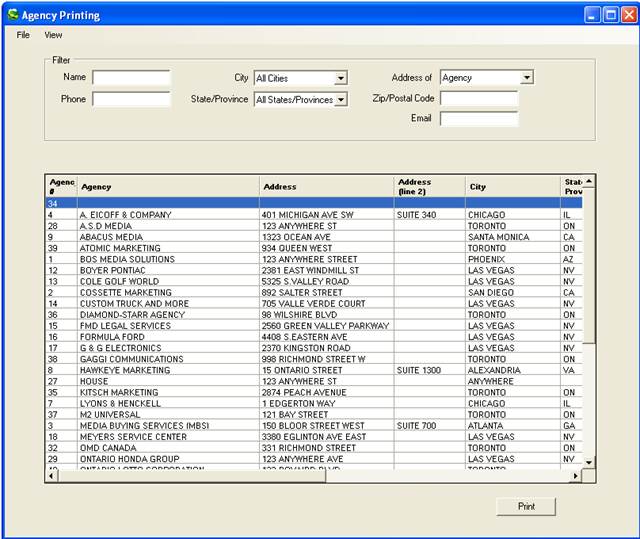This screenshot has width=640, height=539.
Task: Focus the Phone filter field
Action: coord(131,99)
